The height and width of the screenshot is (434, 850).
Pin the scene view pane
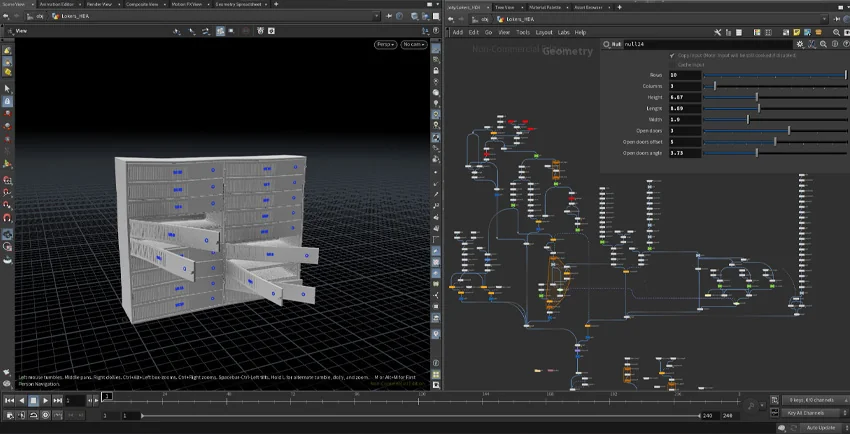389,16
